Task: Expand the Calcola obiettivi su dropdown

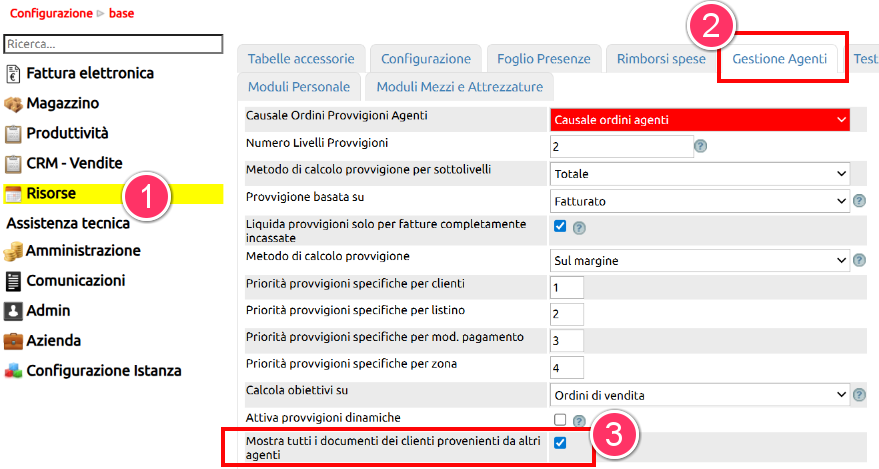Action: pos(700,394)
